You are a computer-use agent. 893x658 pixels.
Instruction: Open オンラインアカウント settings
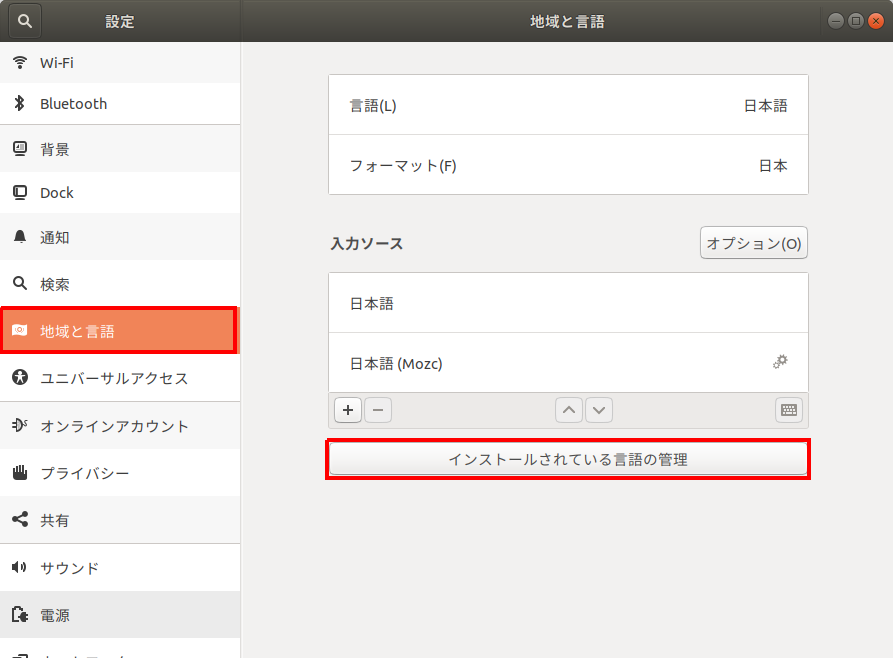[x=120, y=426]
